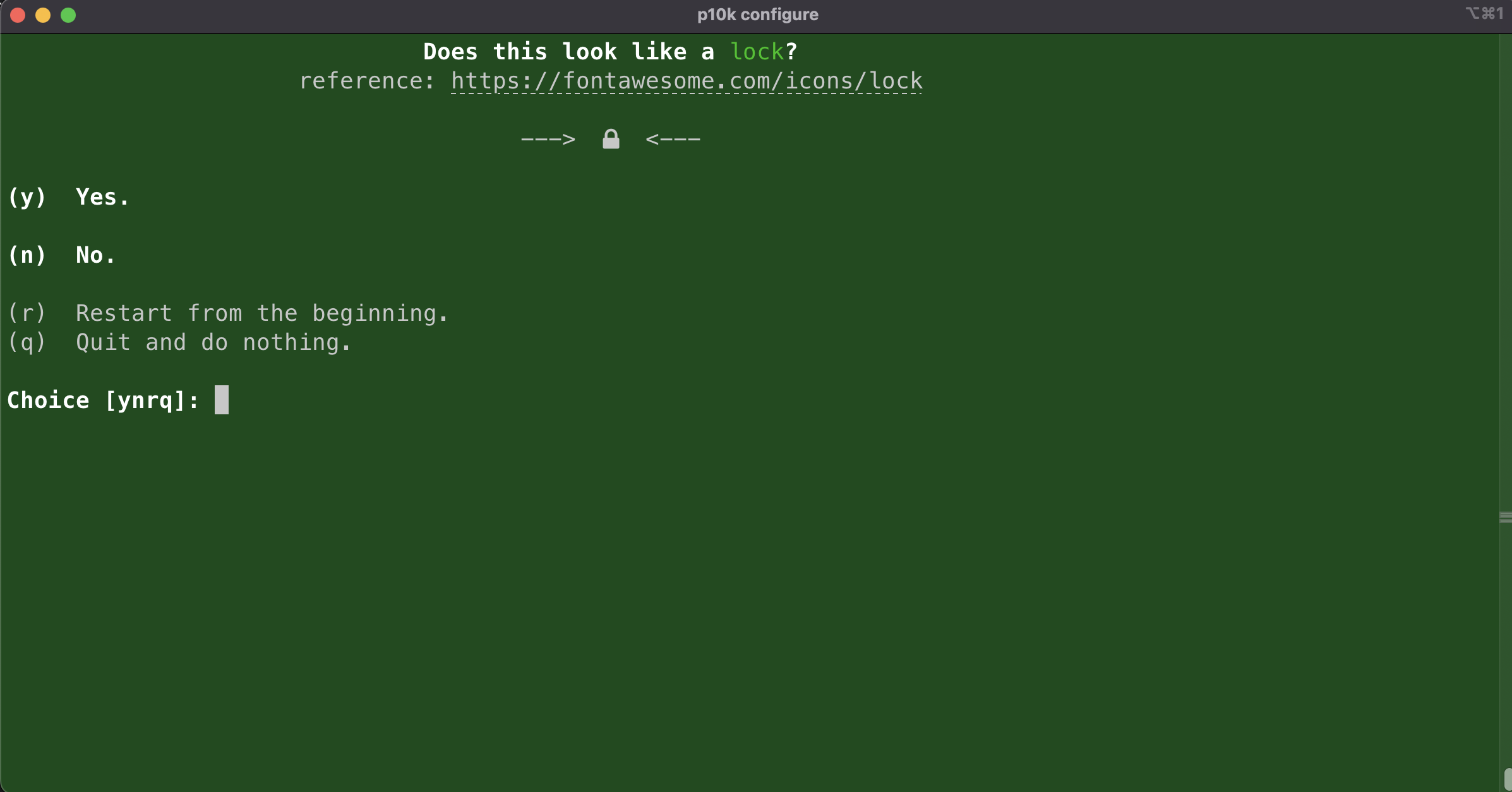Click the right arrow pointing at lock
Viewport: 1512px width, 792px height.
click(673, 139)
